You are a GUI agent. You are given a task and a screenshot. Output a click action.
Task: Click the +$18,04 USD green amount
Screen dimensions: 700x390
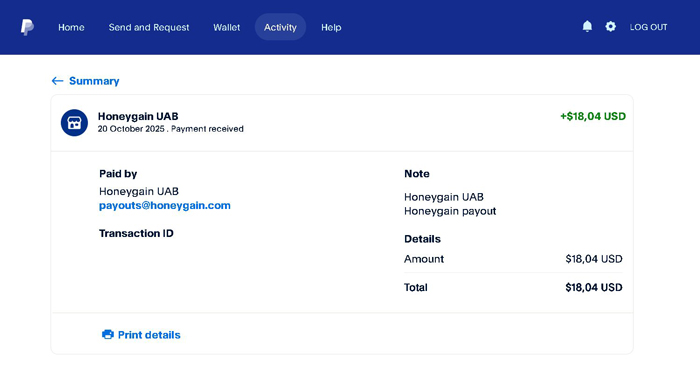click(x=593, y=116)
